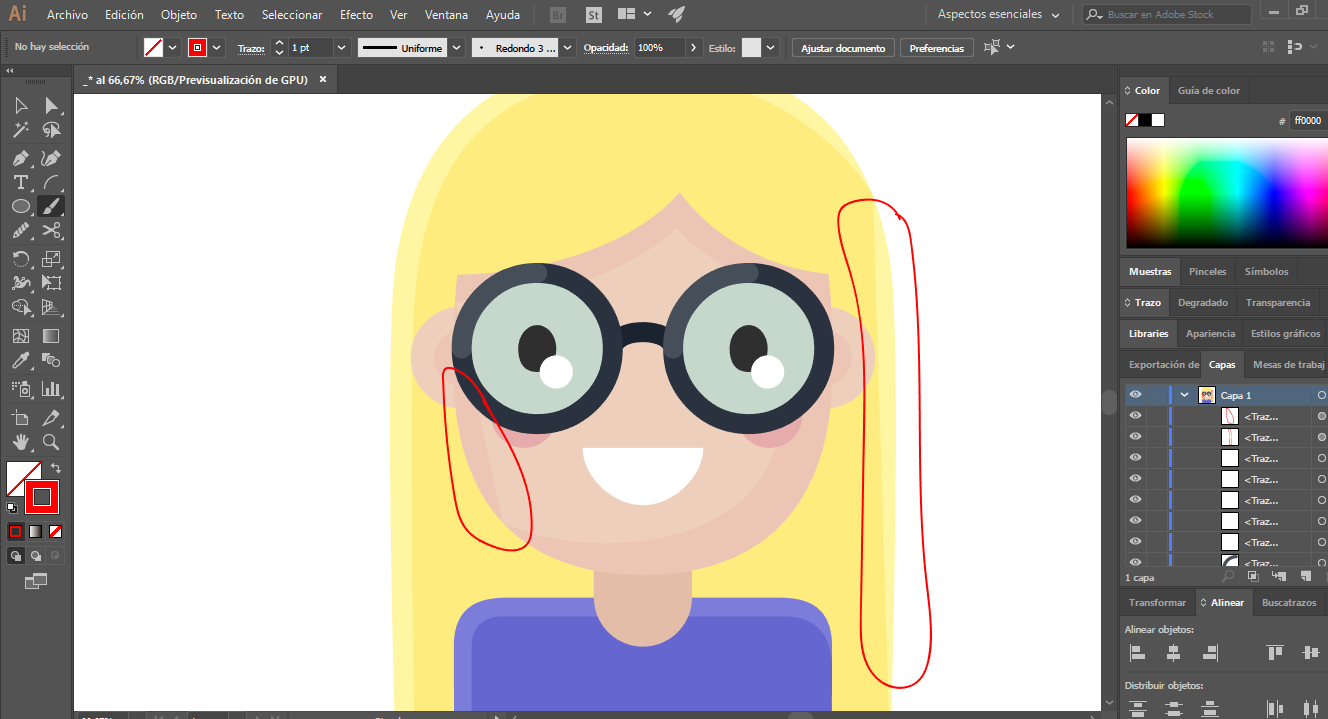Select the Hand tool

(x=20, y=442)
